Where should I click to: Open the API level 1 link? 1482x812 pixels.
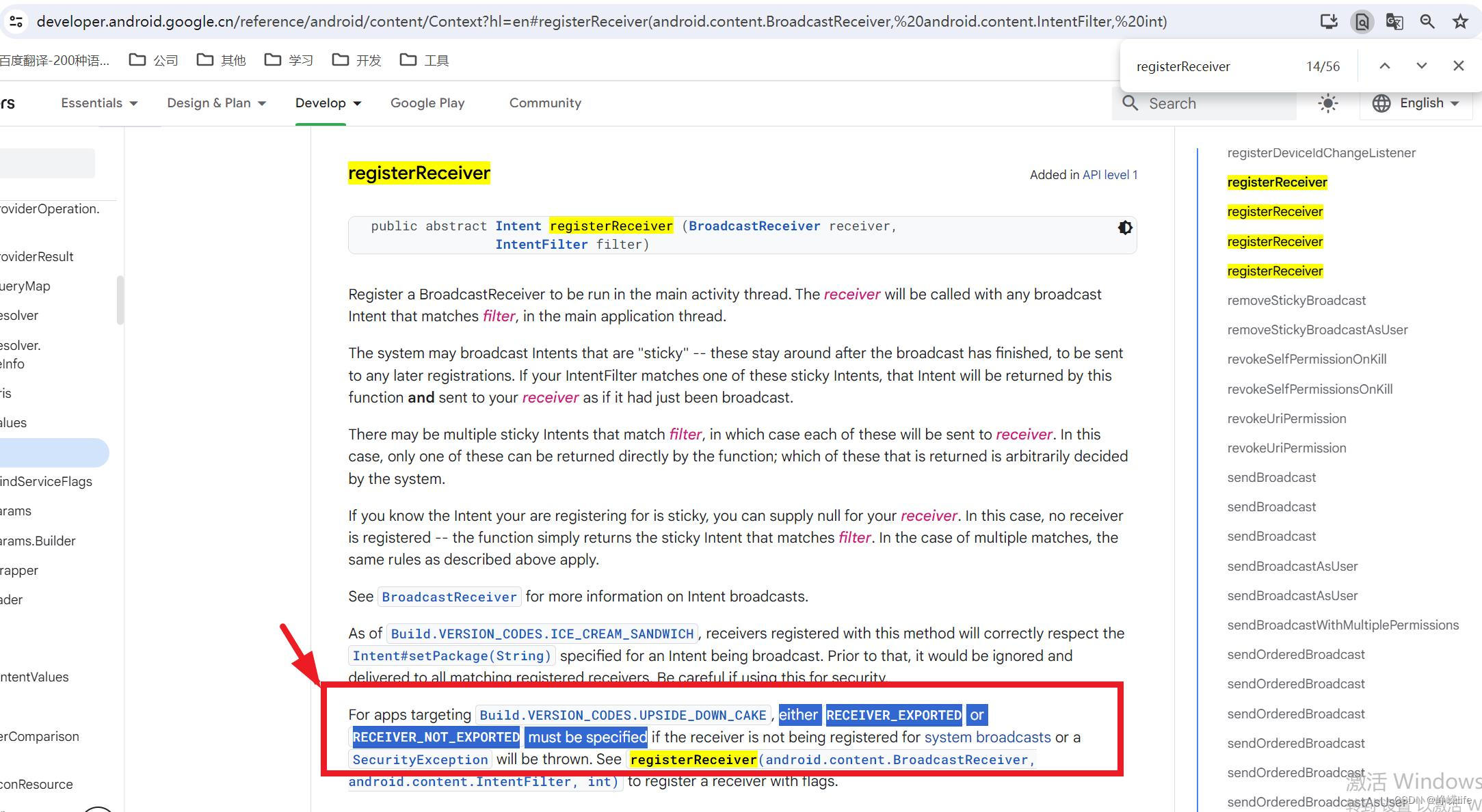click(x=1110, y=175)
